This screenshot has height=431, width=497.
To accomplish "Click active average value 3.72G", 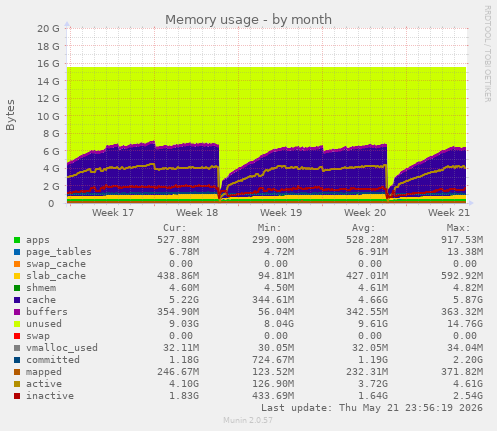I will click(373, 384).
